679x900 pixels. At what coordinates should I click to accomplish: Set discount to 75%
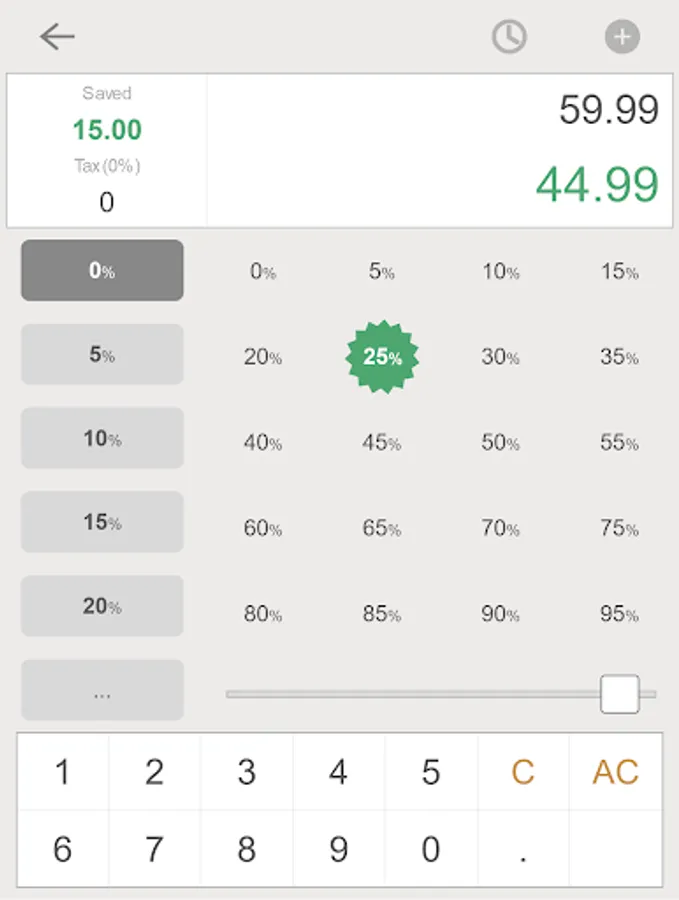point(619,527)
